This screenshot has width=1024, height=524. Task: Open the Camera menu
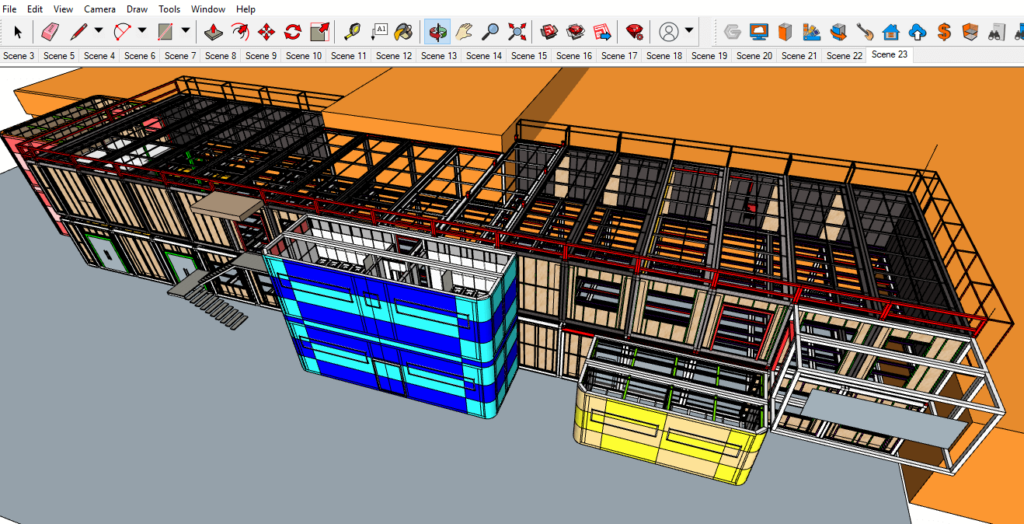(x=99, y=9)
